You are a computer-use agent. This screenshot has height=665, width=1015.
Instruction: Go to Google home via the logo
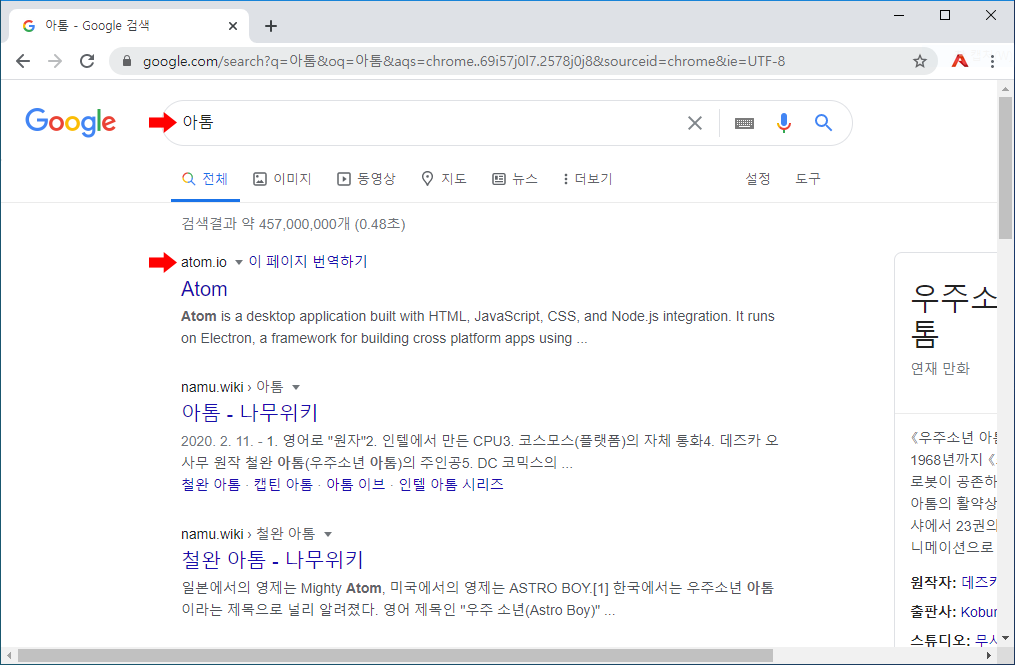click(x=71, y=122)
